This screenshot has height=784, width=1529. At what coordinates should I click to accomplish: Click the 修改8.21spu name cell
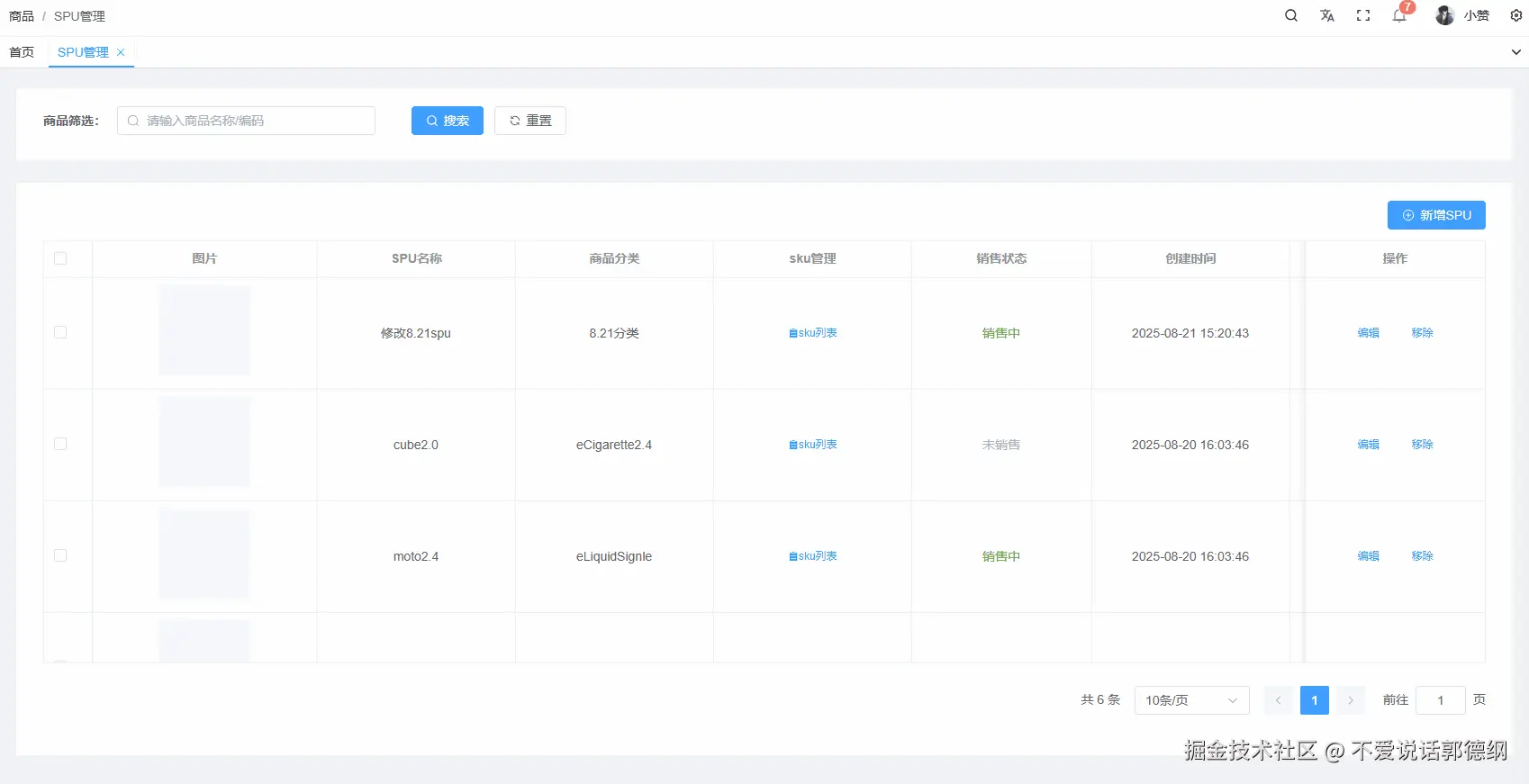(x=416, y=333)
